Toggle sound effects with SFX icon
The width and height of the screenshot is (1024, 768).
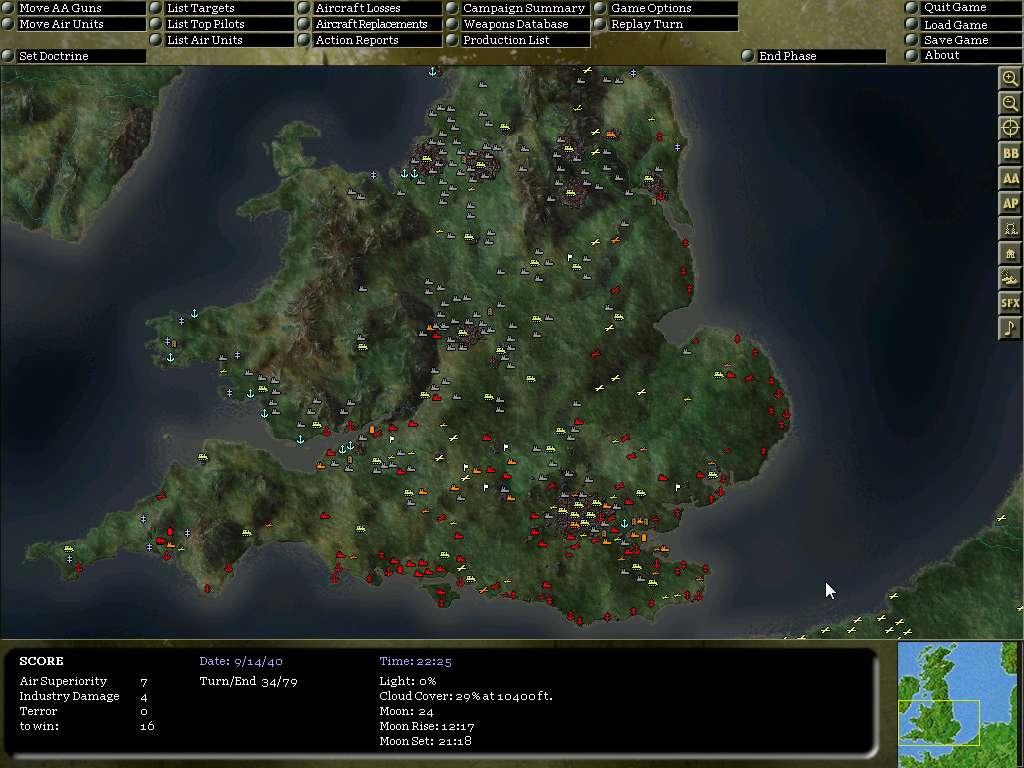(1010, 302)
